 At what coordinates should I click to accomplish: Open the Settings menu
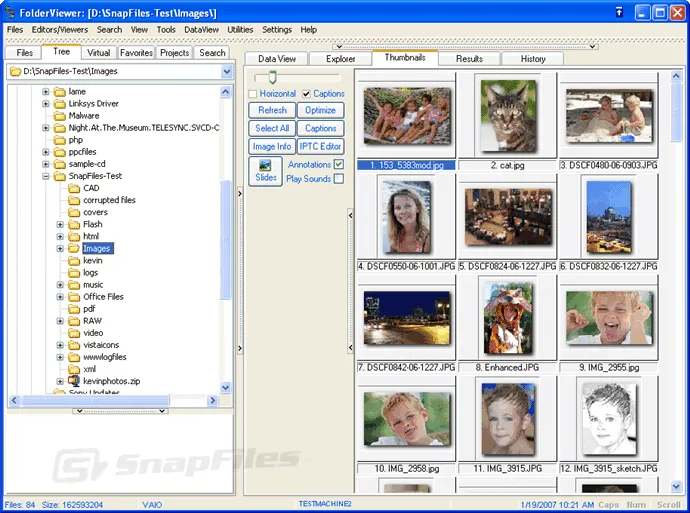click(x=277, y=29)
